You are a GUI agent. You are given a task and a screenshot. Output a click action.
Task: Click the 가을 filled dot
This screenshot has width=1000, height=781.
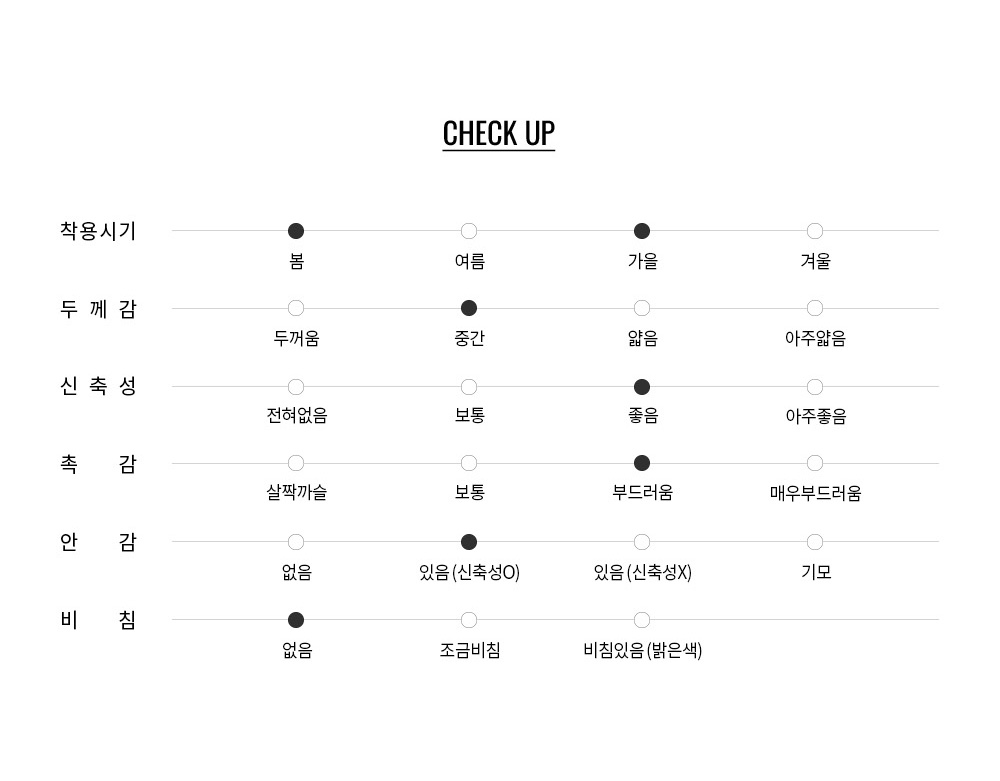(x=642, y=231)
